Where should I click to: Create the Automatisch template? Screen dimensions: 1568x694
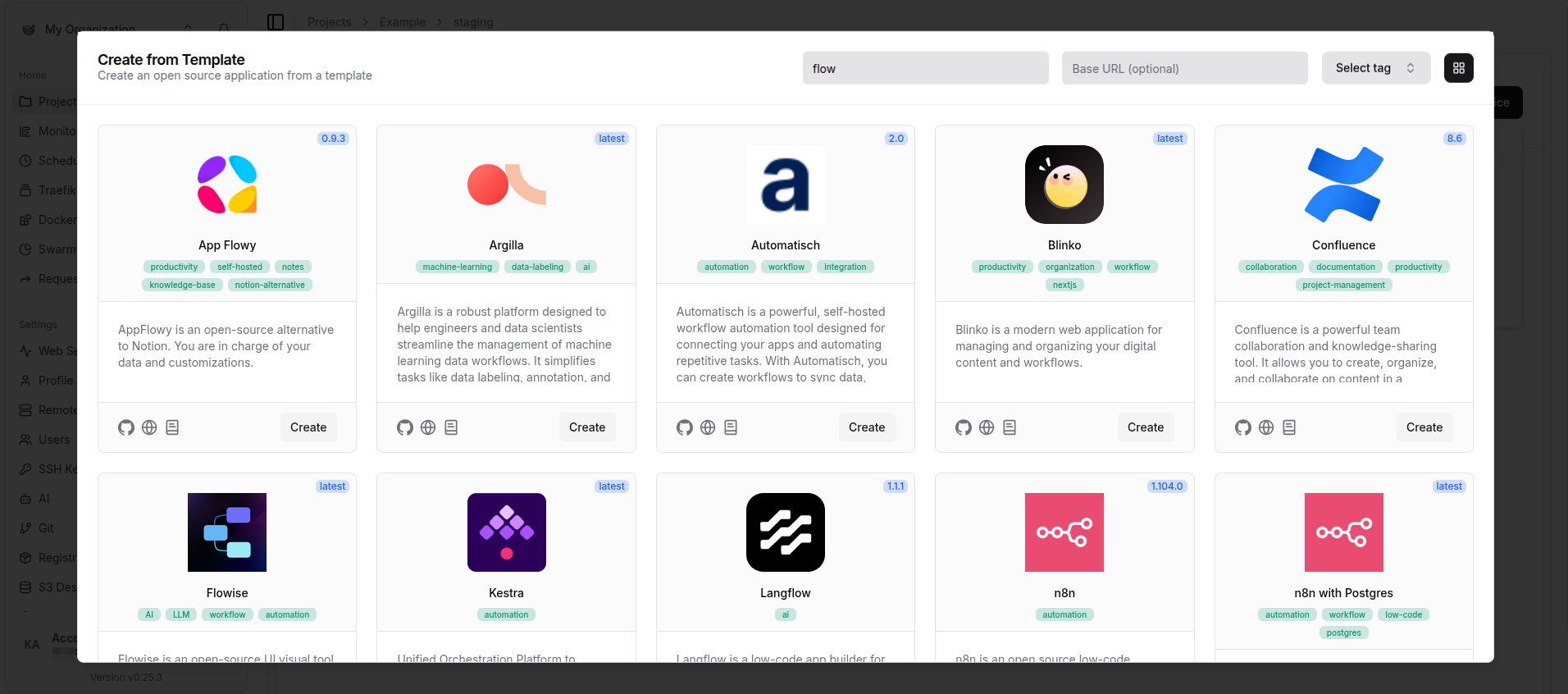867,427
